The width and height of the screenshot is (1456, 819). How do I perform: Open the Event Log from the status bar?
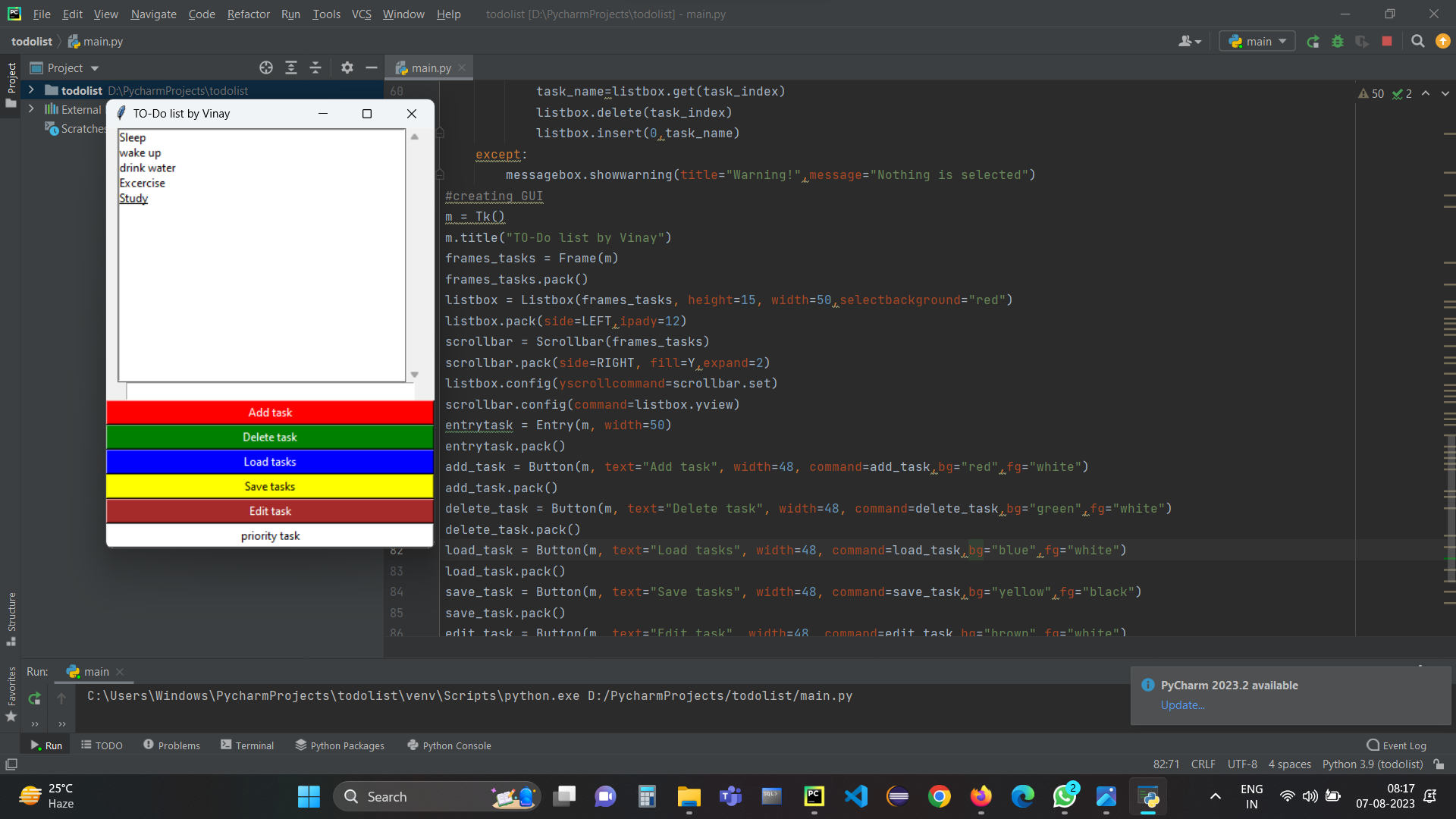1398,745
